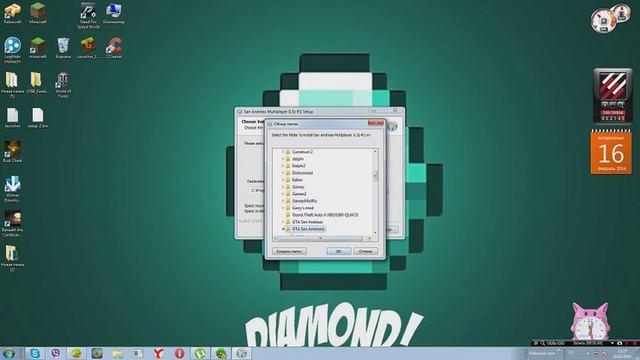
Task: Select the GTA San Andreas folder
Action: coord(308,222)
